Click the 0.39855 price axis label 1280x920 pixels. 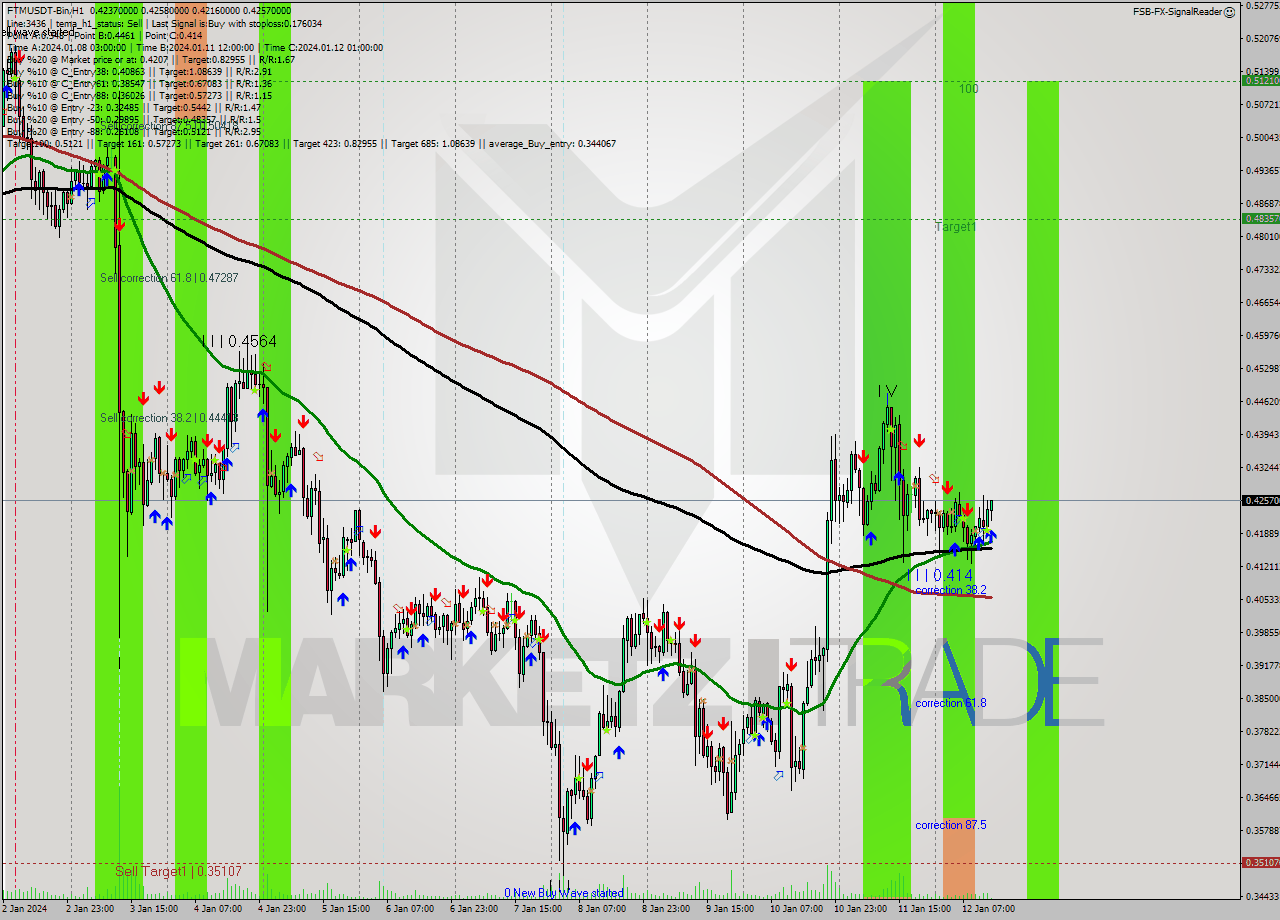(x=1263, y=632)
